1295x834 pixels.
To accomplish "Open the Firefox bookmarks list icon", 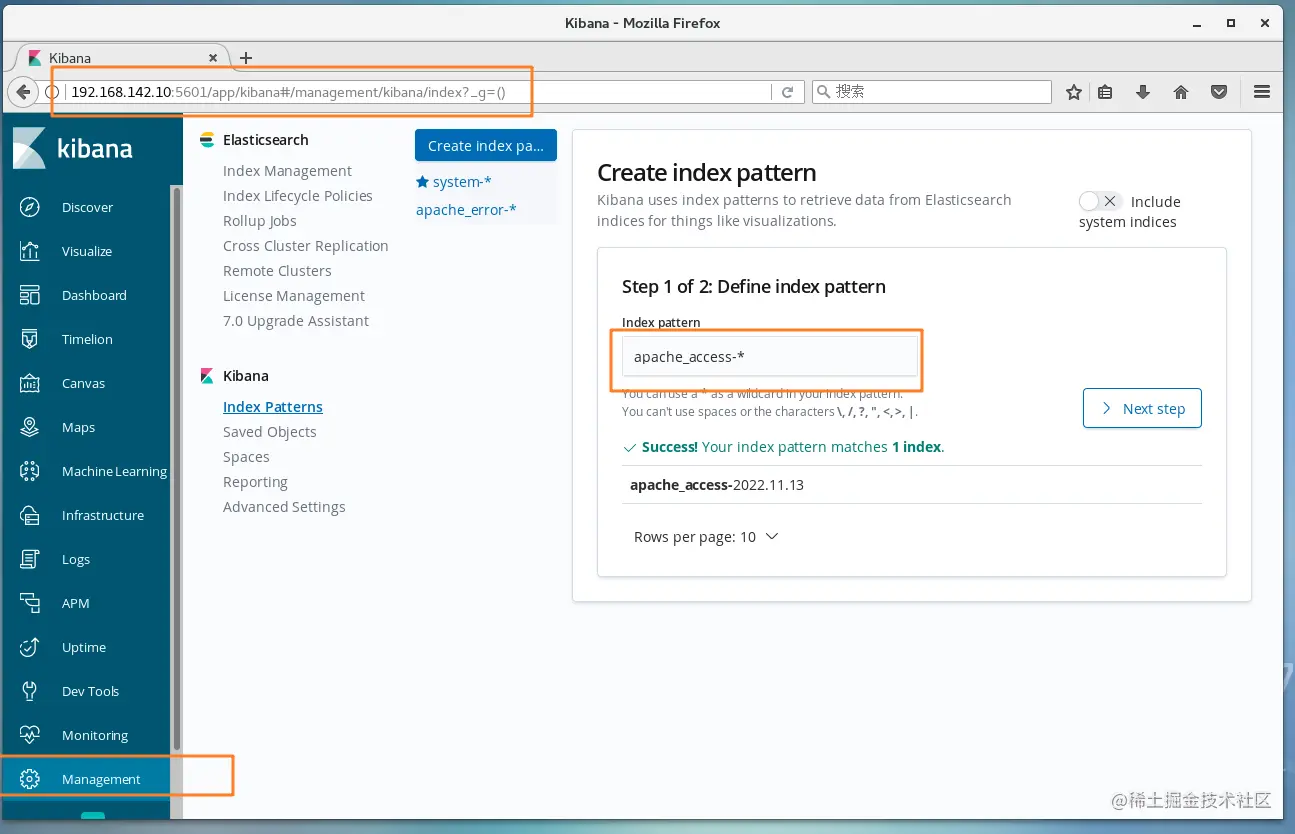I will (1105, 92).
